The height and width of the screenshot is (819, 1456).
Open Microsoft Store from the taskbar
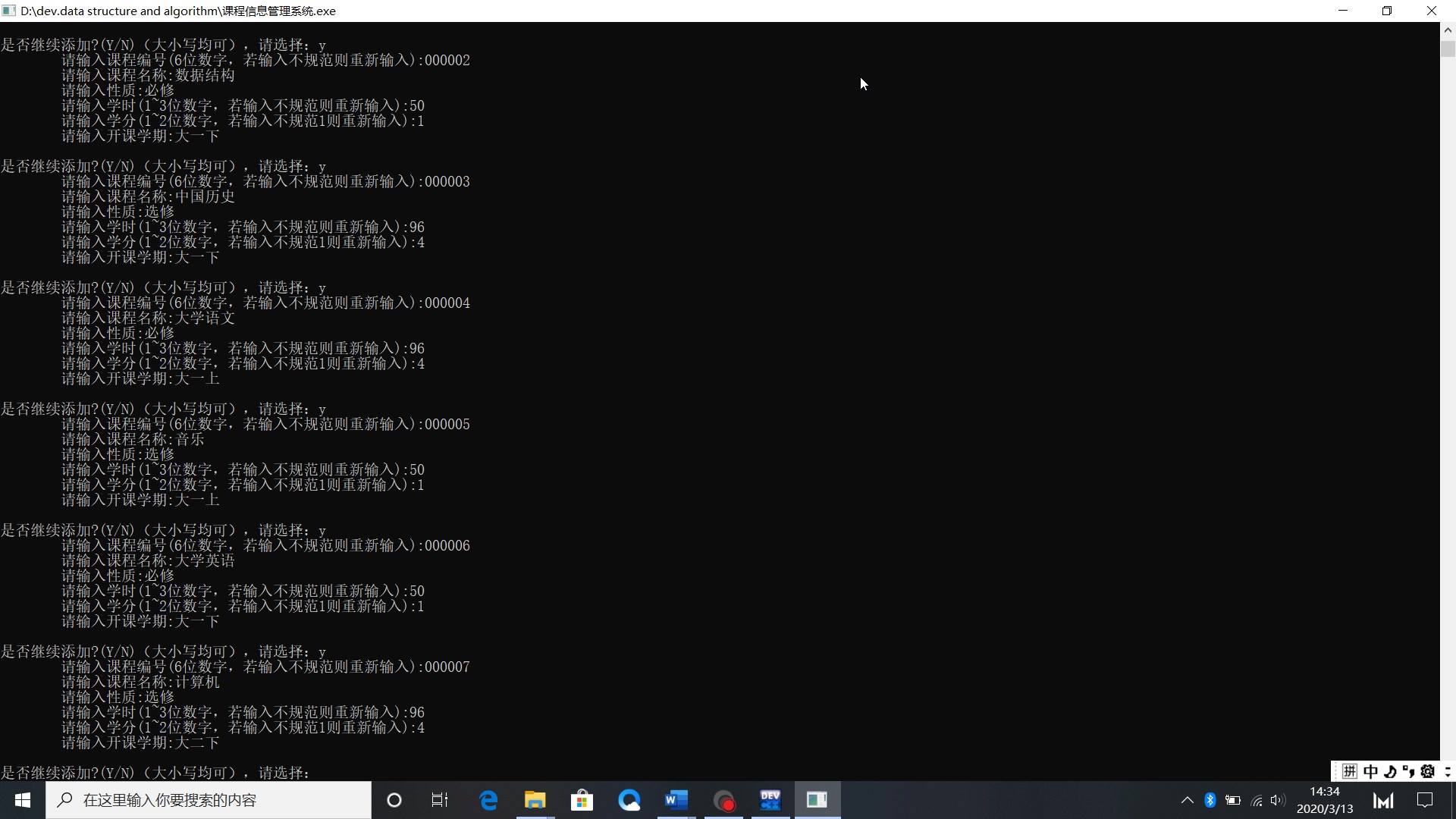[x=582, y=800]
